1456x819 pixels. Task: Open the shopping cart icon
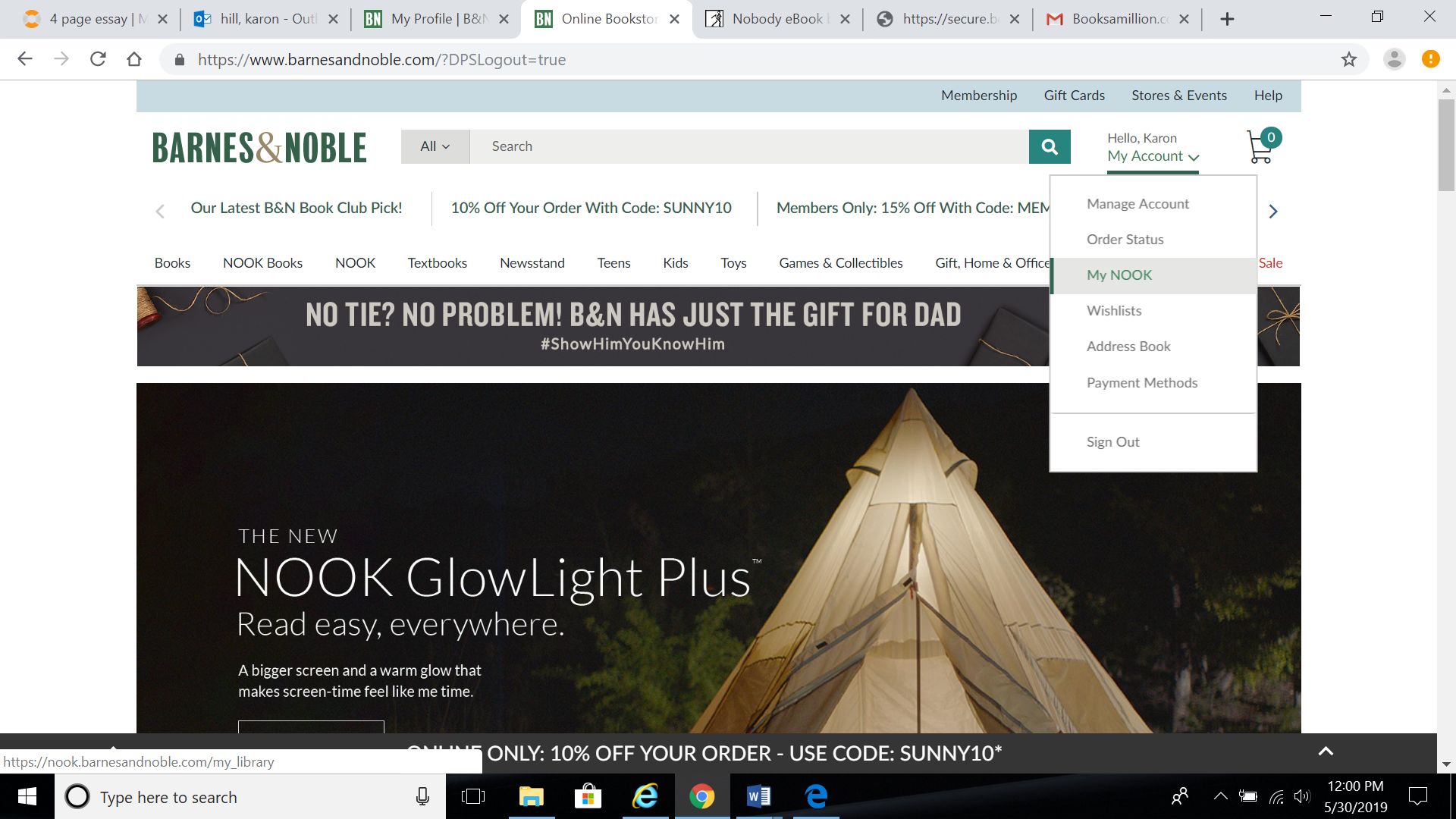(1263, 146)
